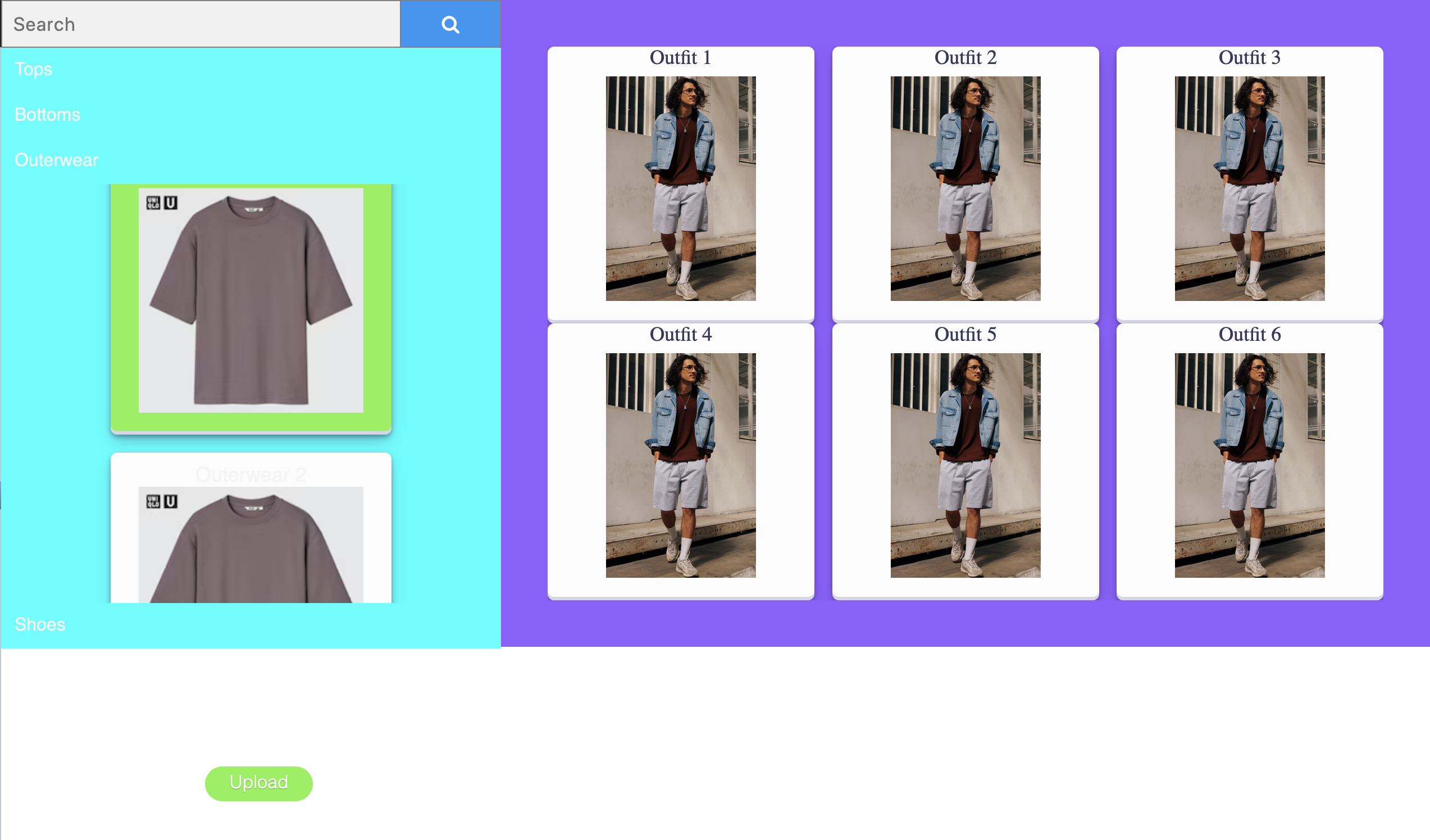
Task: Open the Outfit 1 card photo
Action: tap(680, 188)
